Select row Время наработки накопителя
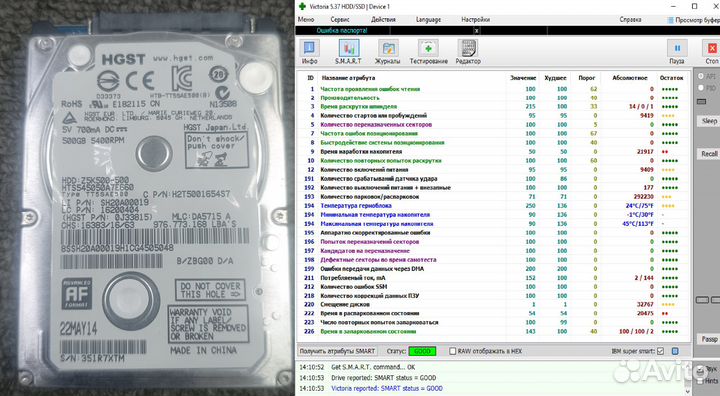The image size is (720, 396). (493, 152)
